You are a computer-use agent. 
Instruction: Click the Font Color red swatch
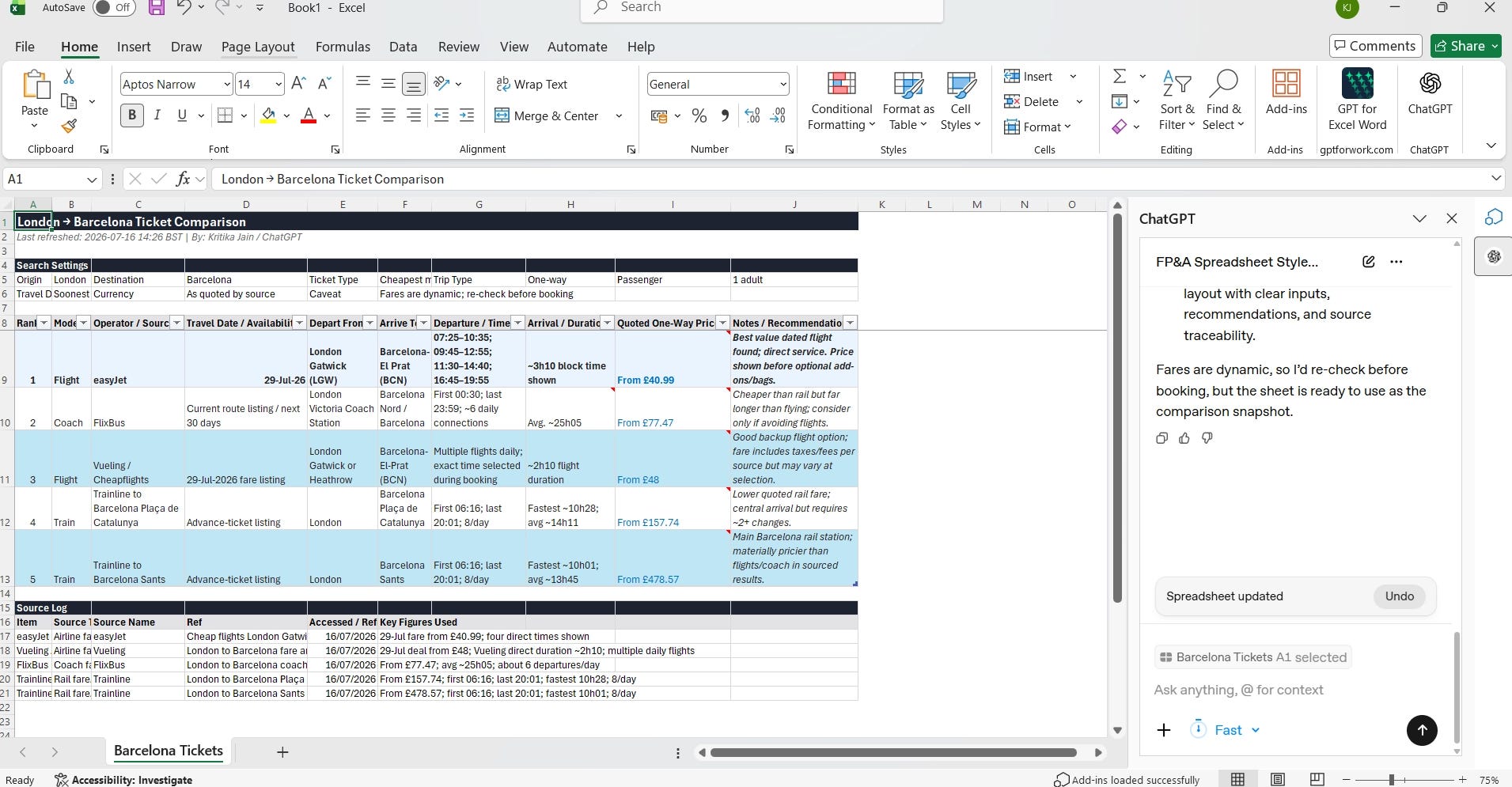(309, 115)
